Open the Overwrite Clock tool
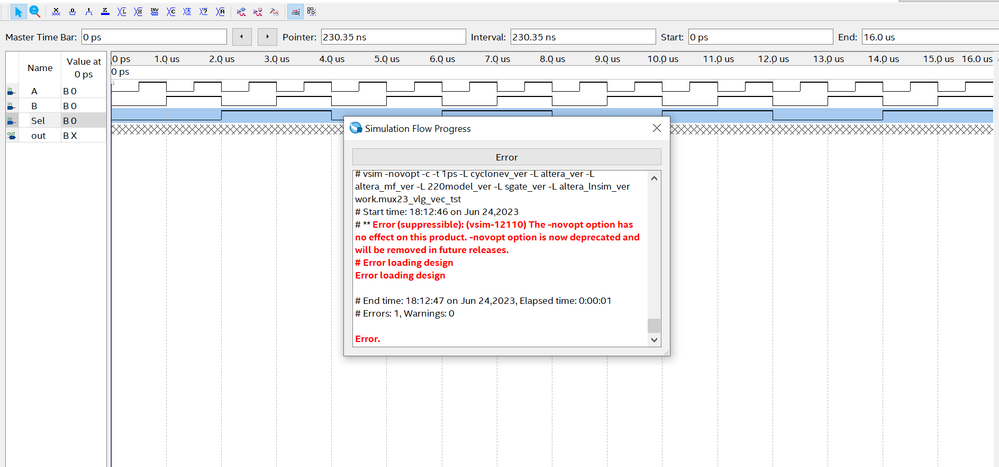 coord(187,11)
